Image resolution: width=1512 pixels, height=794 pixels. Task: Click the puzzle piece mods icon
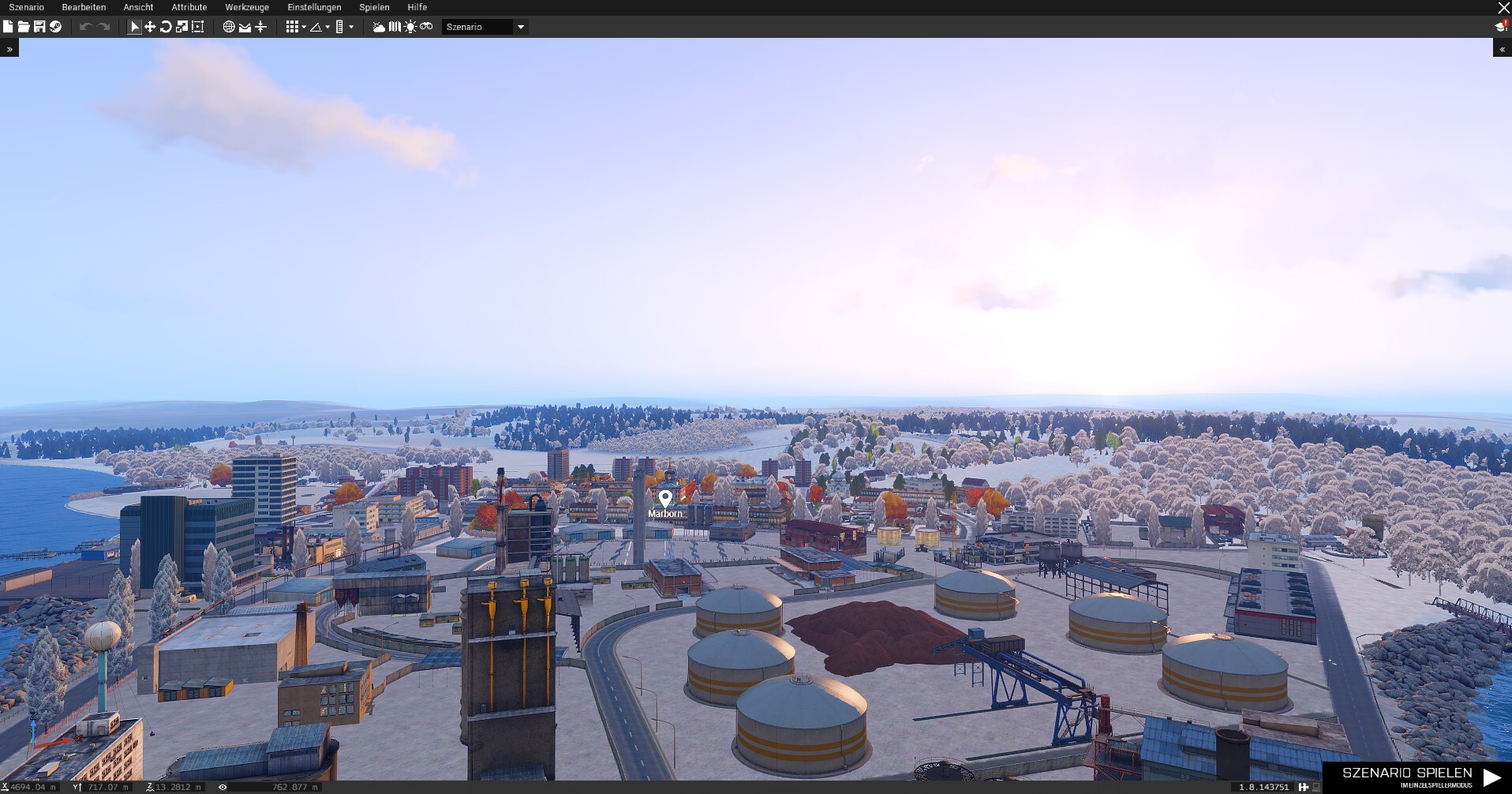1304,787
